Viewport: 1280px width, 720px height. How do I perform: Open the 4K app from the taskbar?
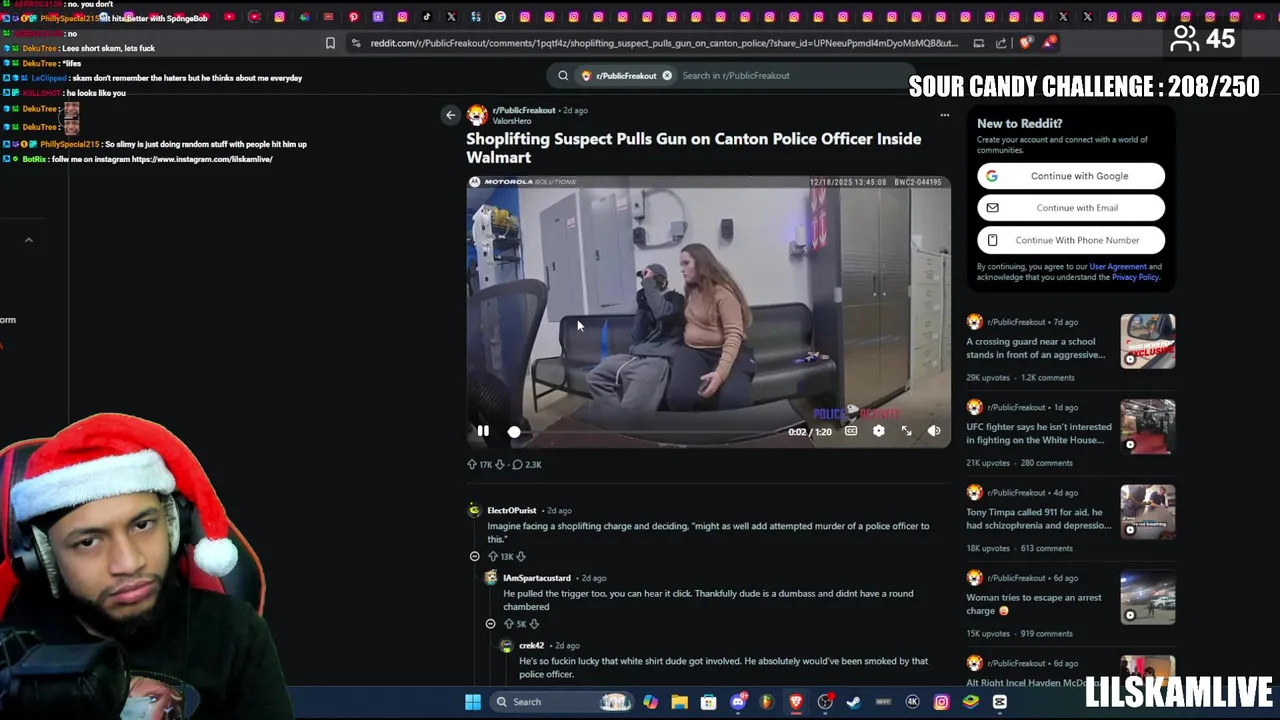pyautogui.click(x=912, y=702)
